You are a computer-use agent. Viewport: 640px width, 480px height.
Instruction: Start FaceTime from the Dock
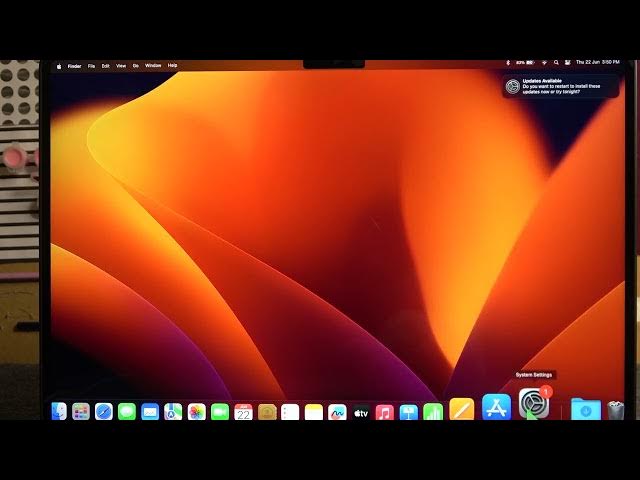click(220, 411)
